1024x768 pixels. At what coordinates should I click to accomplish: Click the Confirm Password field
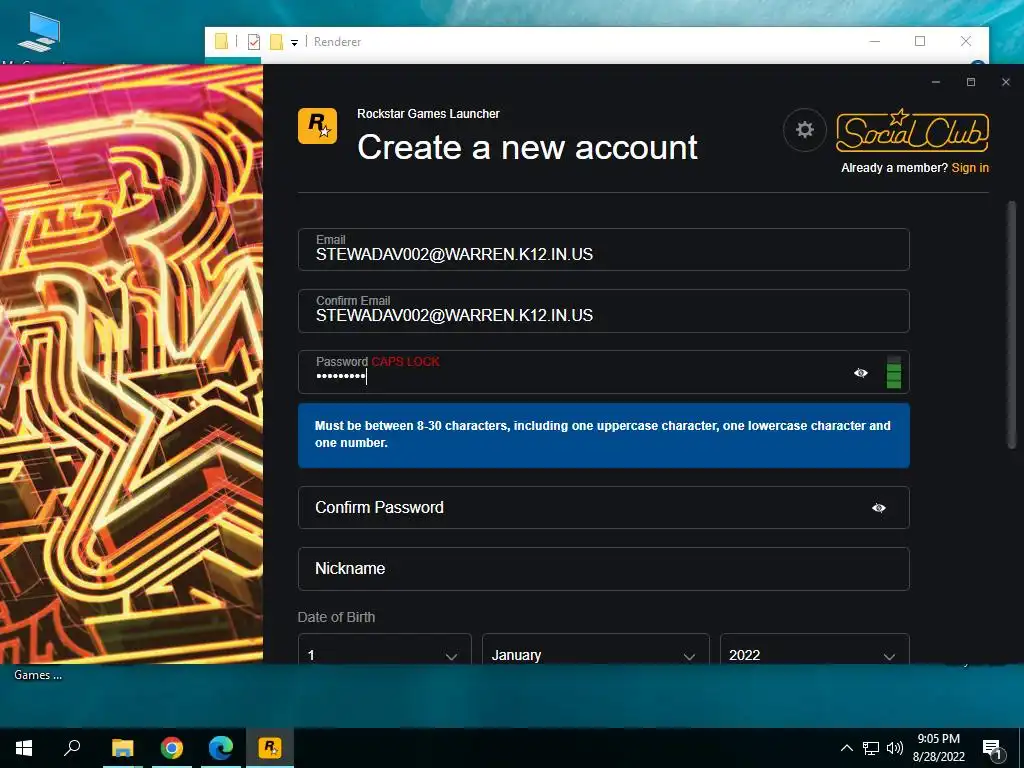pyautogui.click(x=603, y=507)
